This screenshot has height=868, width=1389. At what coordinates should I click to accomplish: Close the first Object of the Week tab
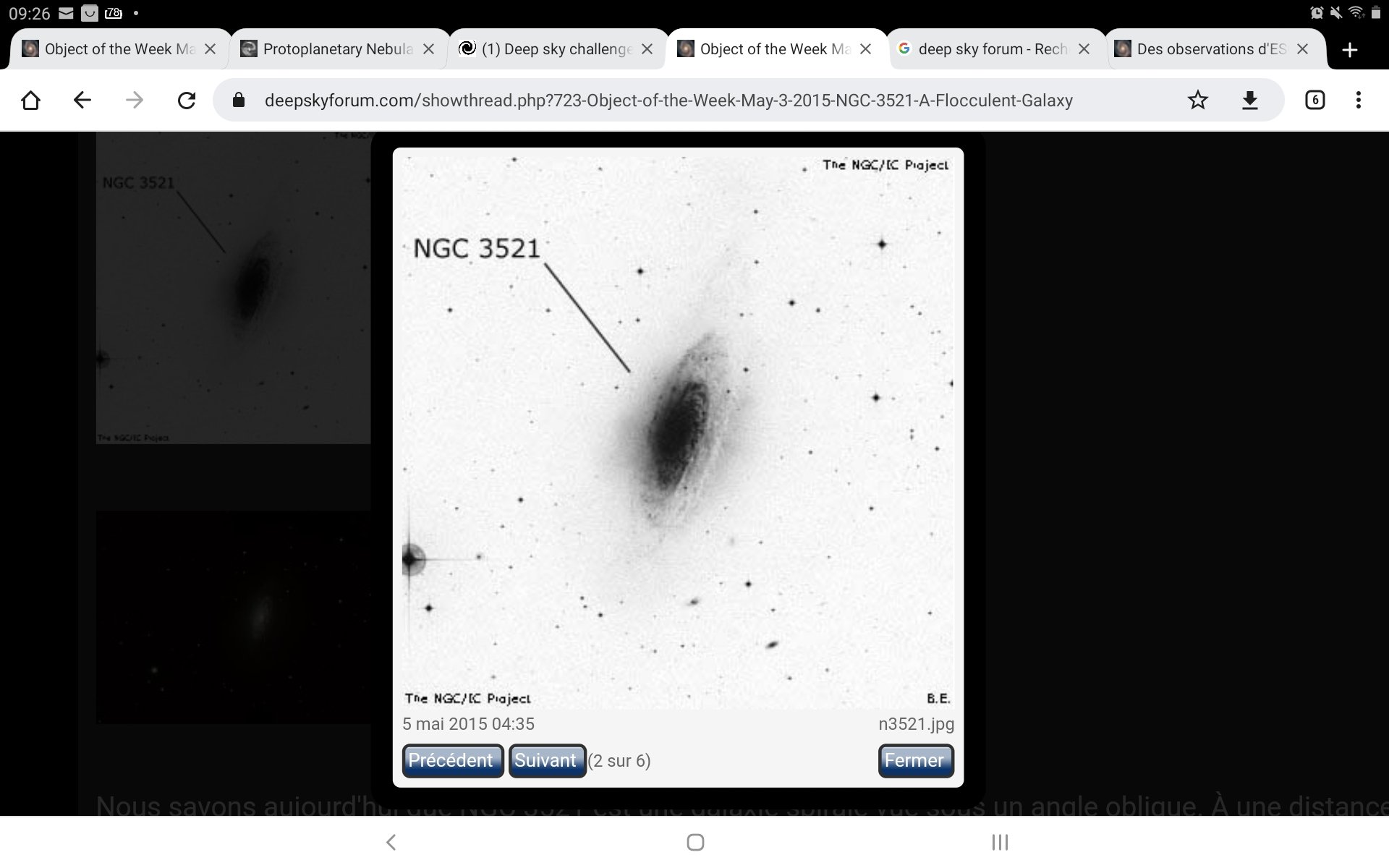click(x=210, y=49)
